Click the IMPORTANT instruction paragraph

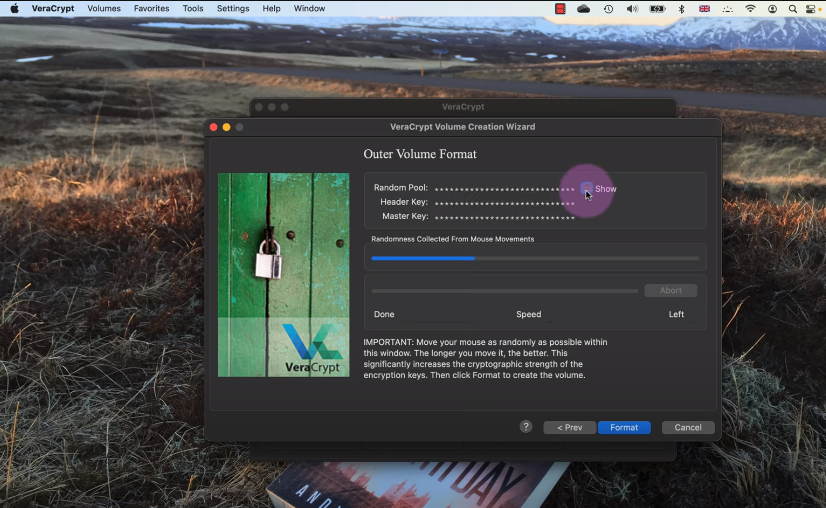tap(485, 358)
